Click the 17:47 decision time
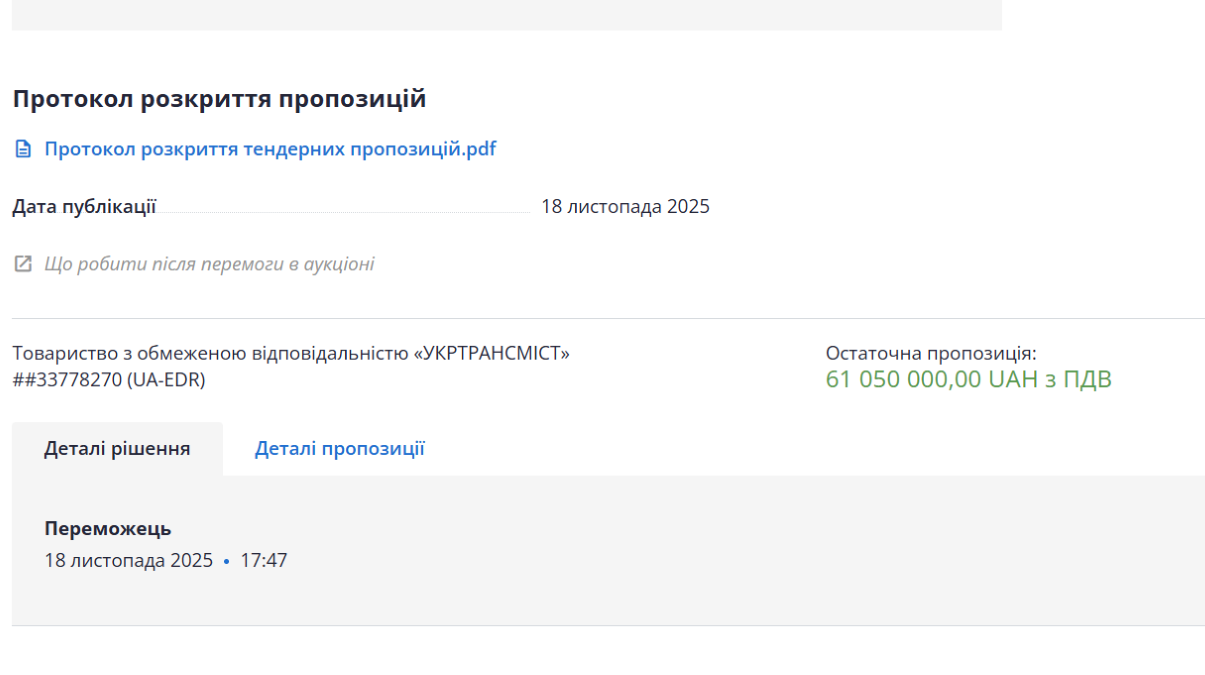1205x675 pixels. [263, 561]
